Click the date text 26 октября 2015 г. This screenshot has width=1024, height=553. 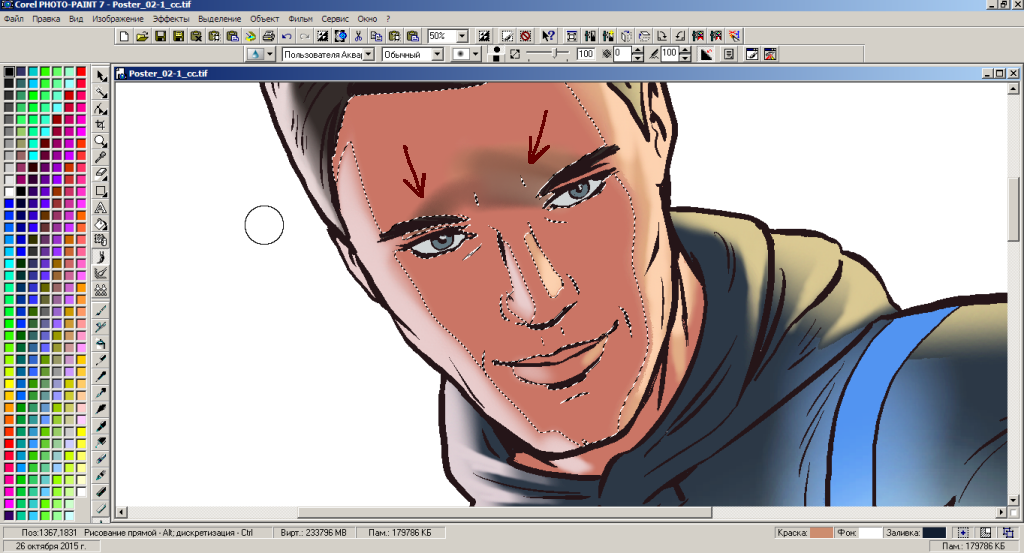point(50,546)
